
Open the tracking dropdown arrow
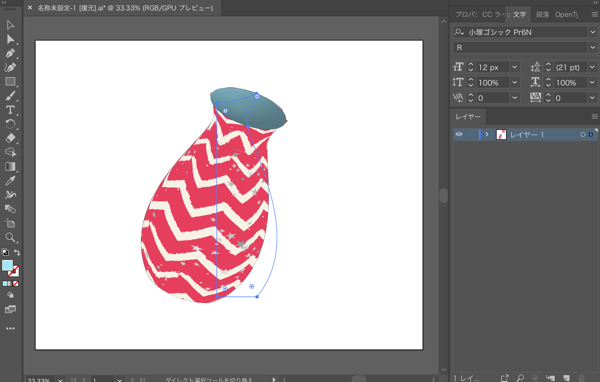[592, 98]
